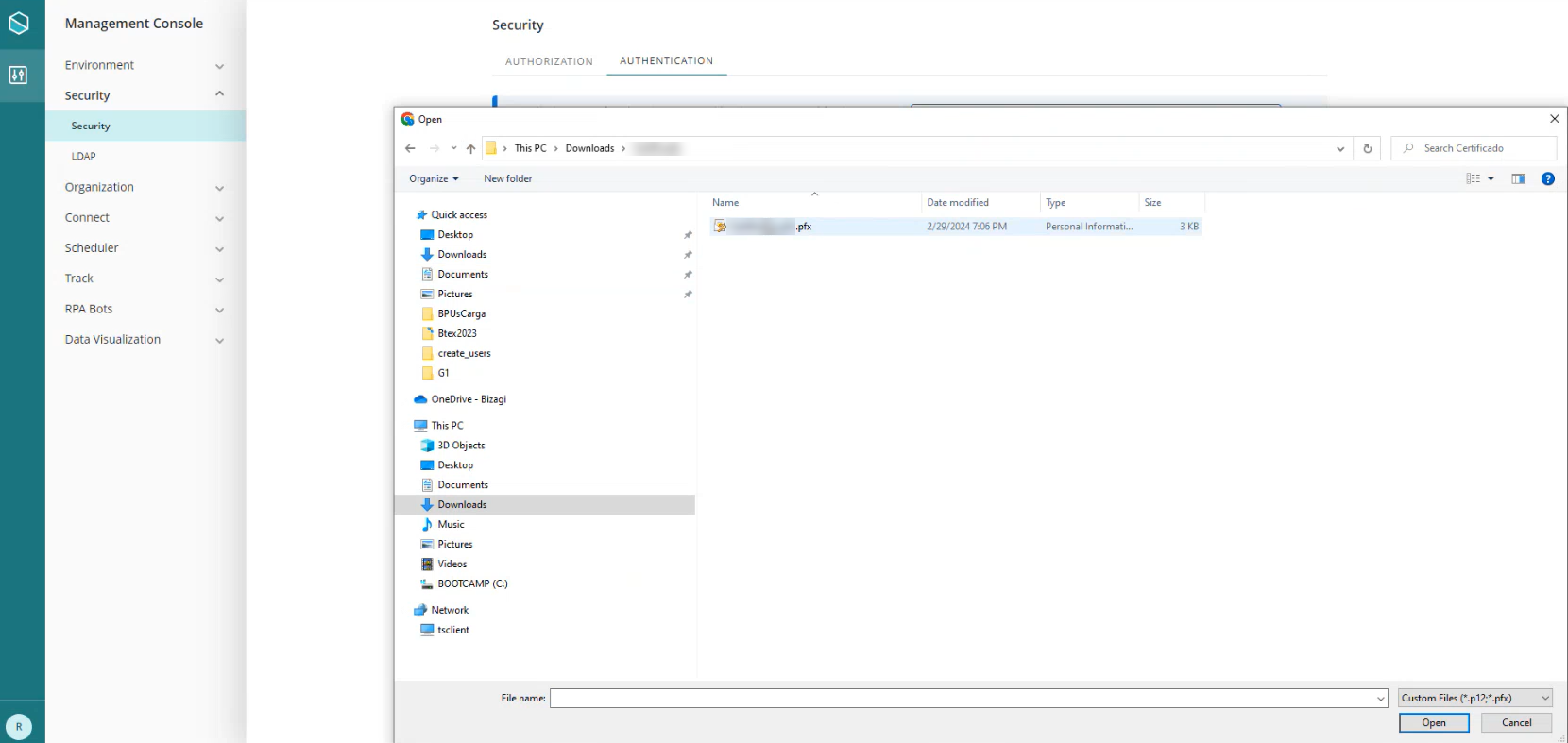The width and height of the screenshot is (1568, 743).
Task: Sort by Type column header
Action: click(x=1055, y=203)
